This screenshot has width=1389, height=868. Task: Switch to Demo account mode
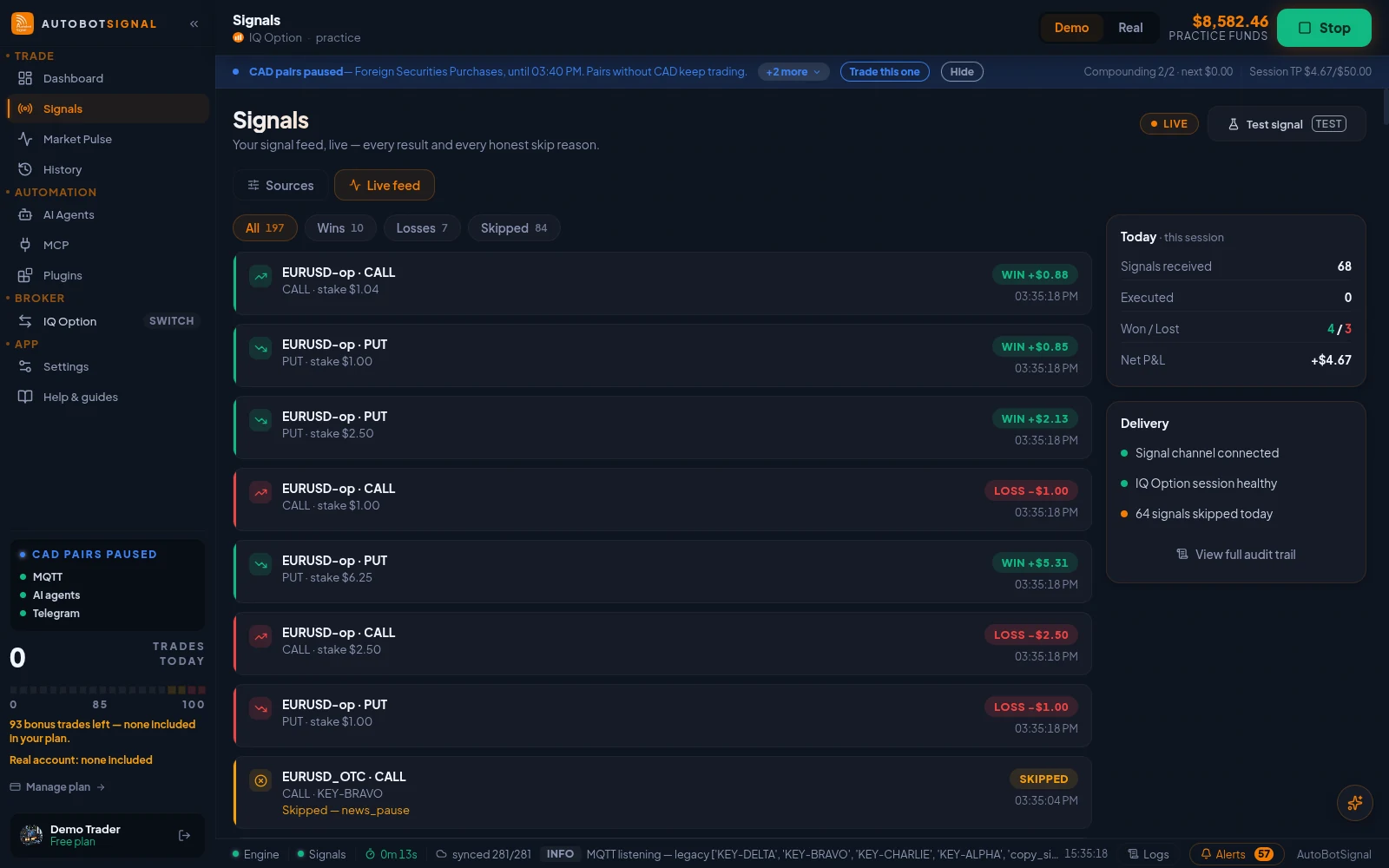(1071, 28)
